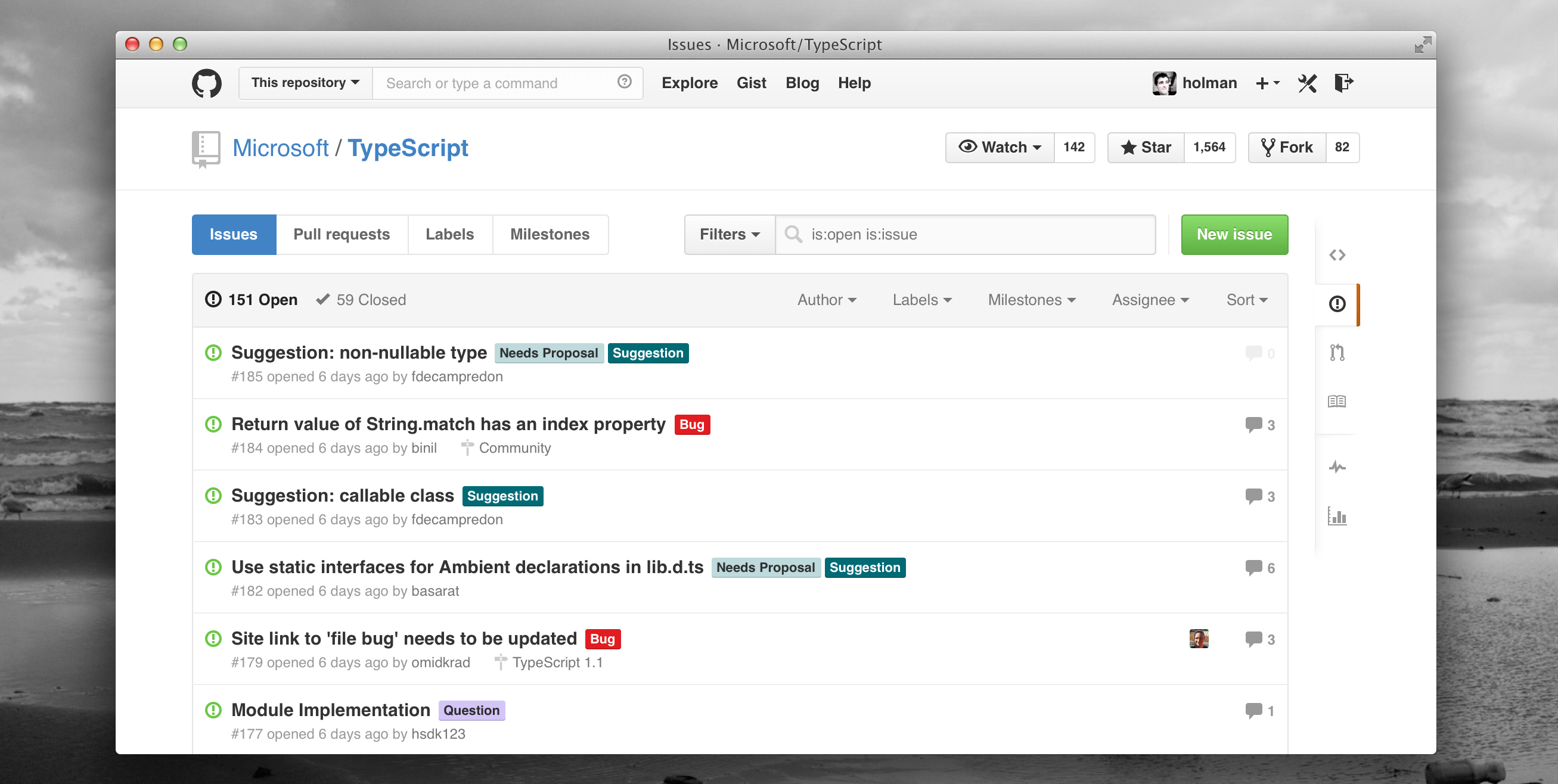Click the GitHub octocat logo

tap(206, 83)
